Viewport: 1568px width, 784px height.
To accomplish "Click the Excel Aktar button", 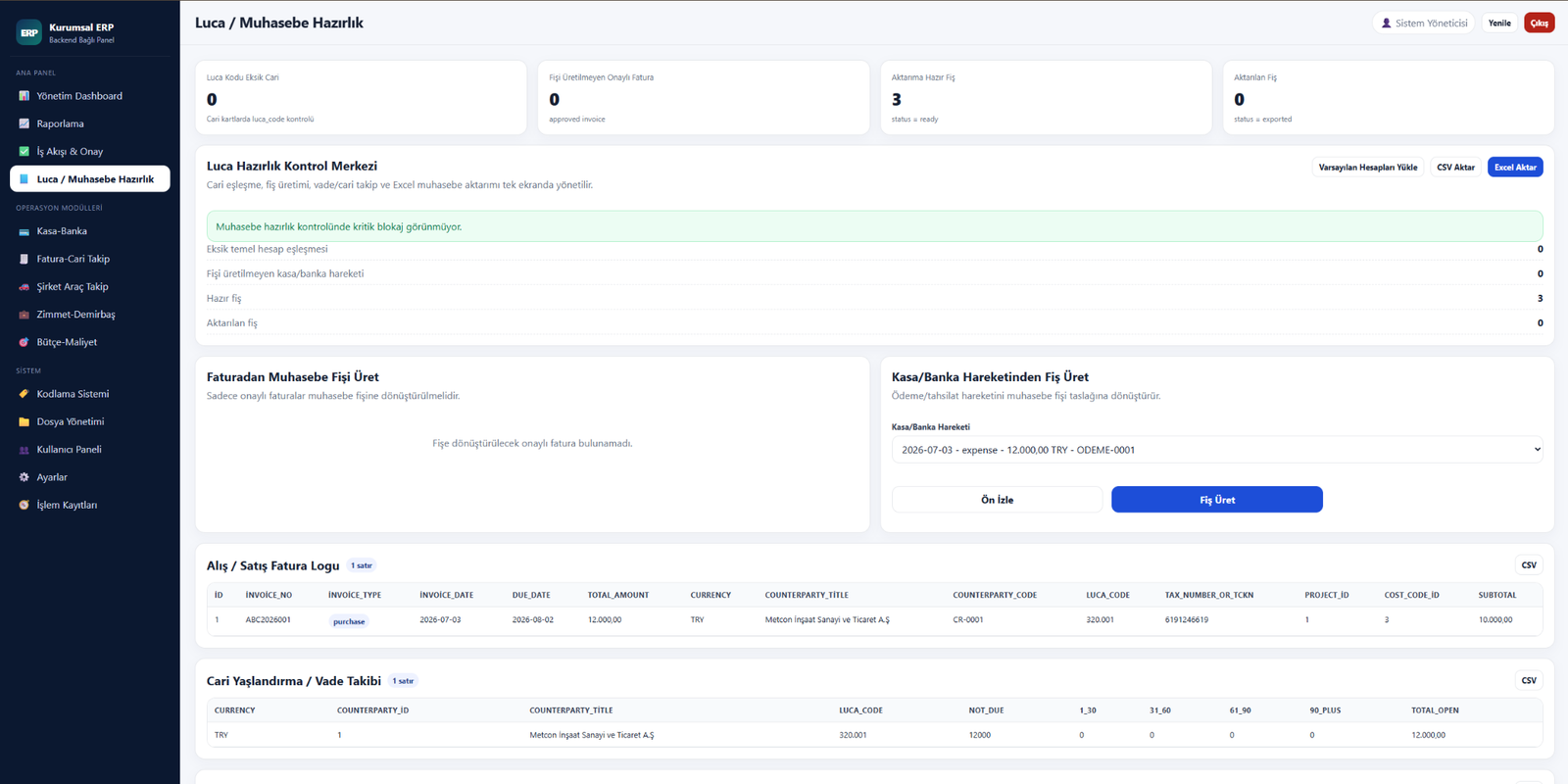I will click(1515, 168).
